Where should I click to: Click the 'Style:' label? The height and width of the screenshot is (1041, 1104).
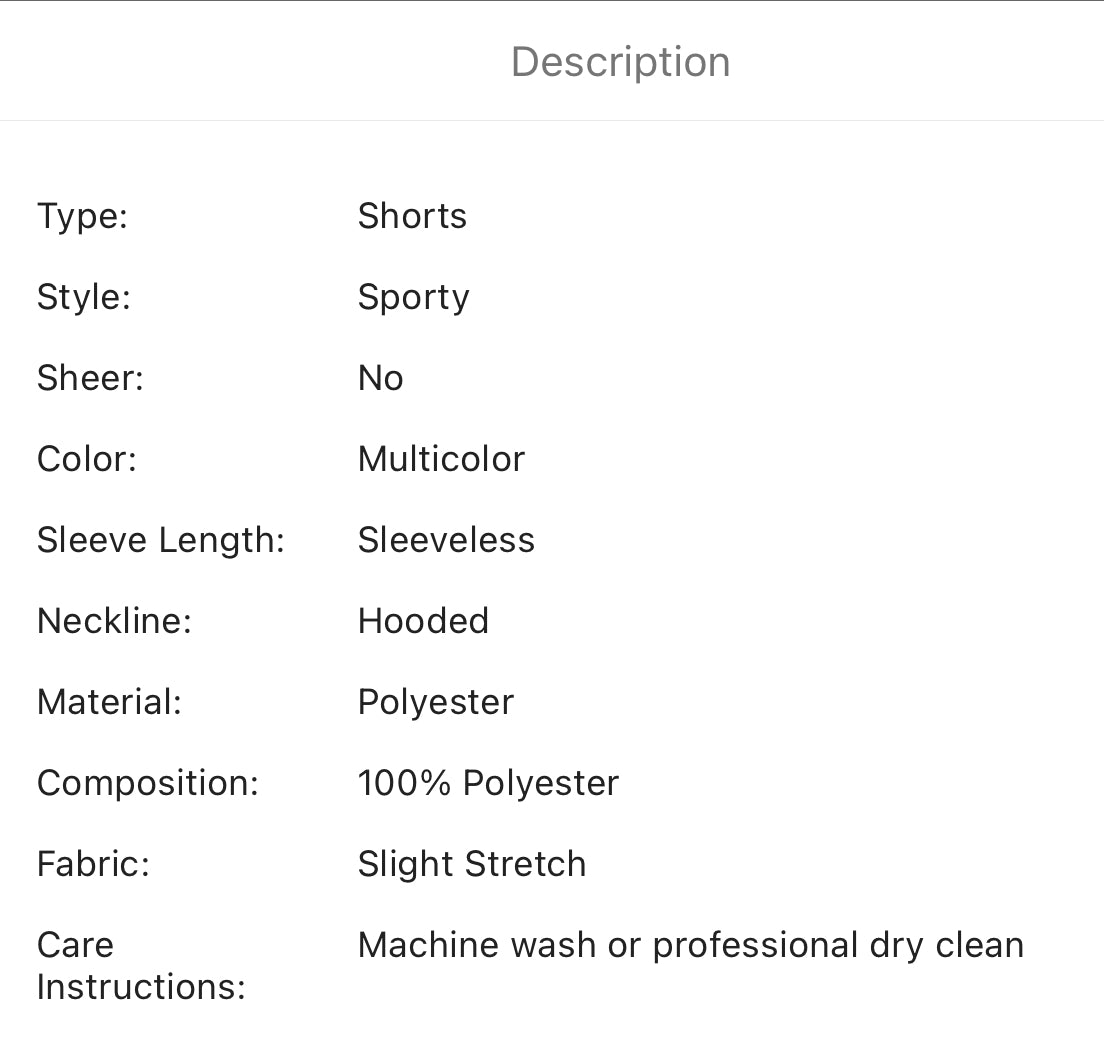[x=84, y=297]
